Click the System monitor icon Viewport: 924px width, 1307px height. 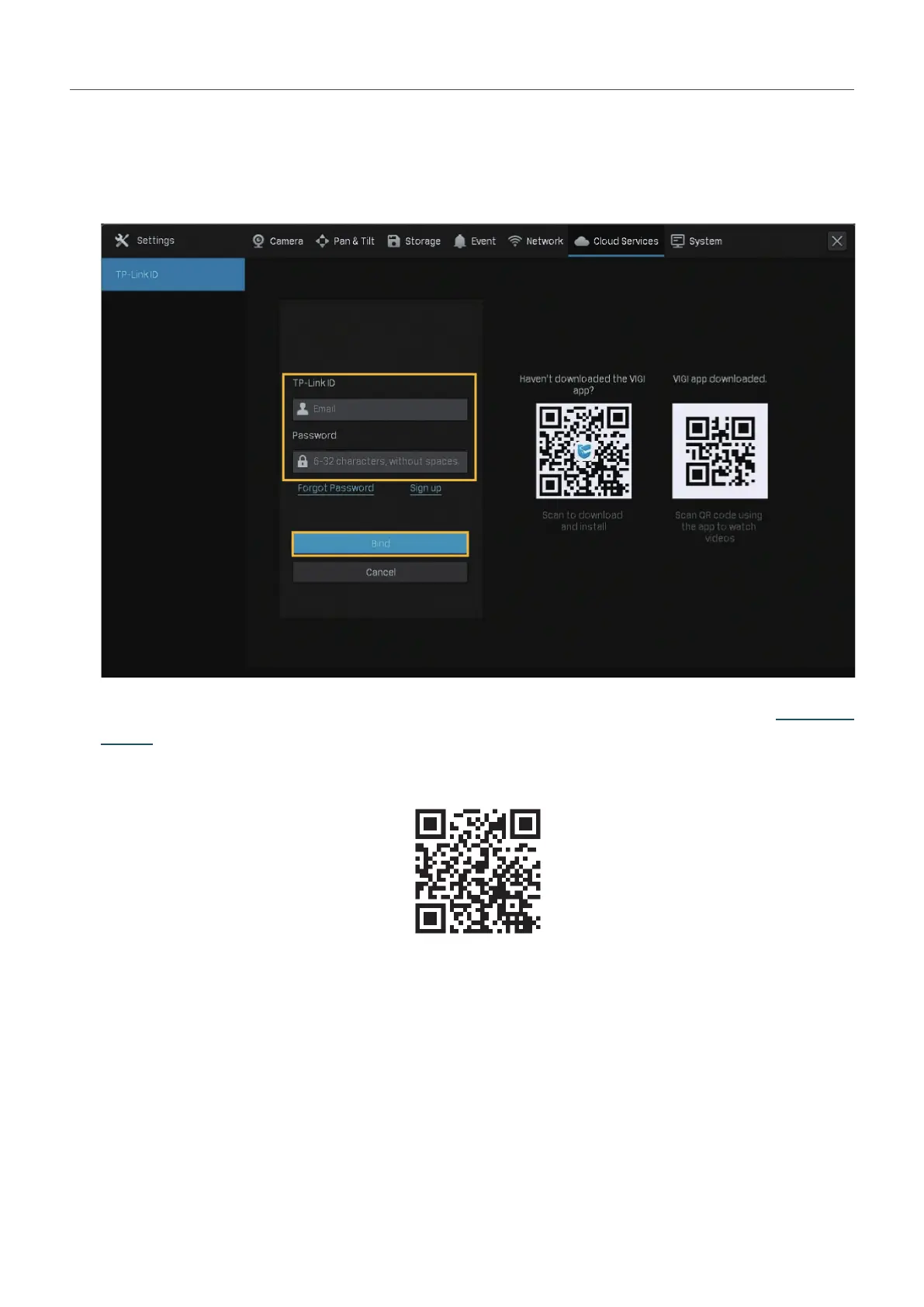[x=677, y=241]
